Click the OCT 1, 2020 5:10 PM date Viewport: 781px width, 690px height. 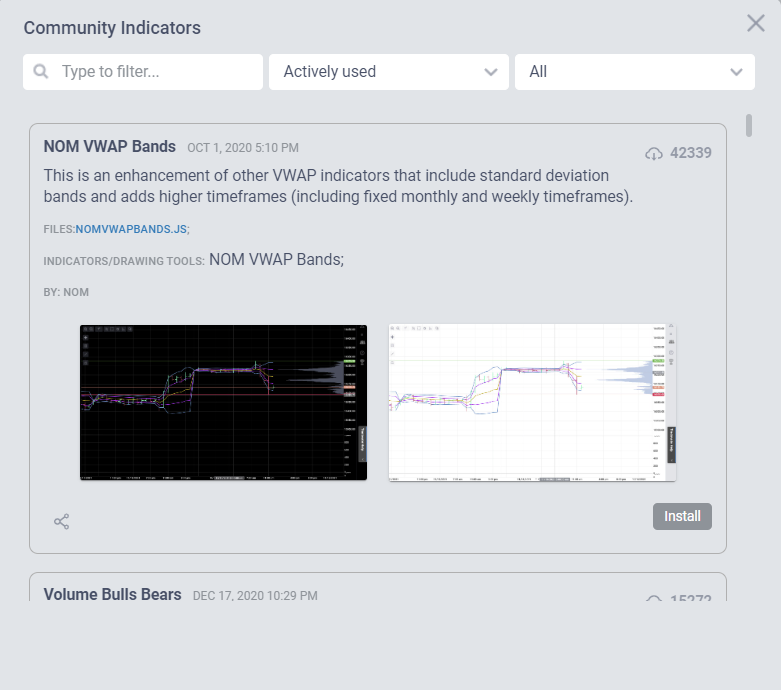tap(243, 148)
